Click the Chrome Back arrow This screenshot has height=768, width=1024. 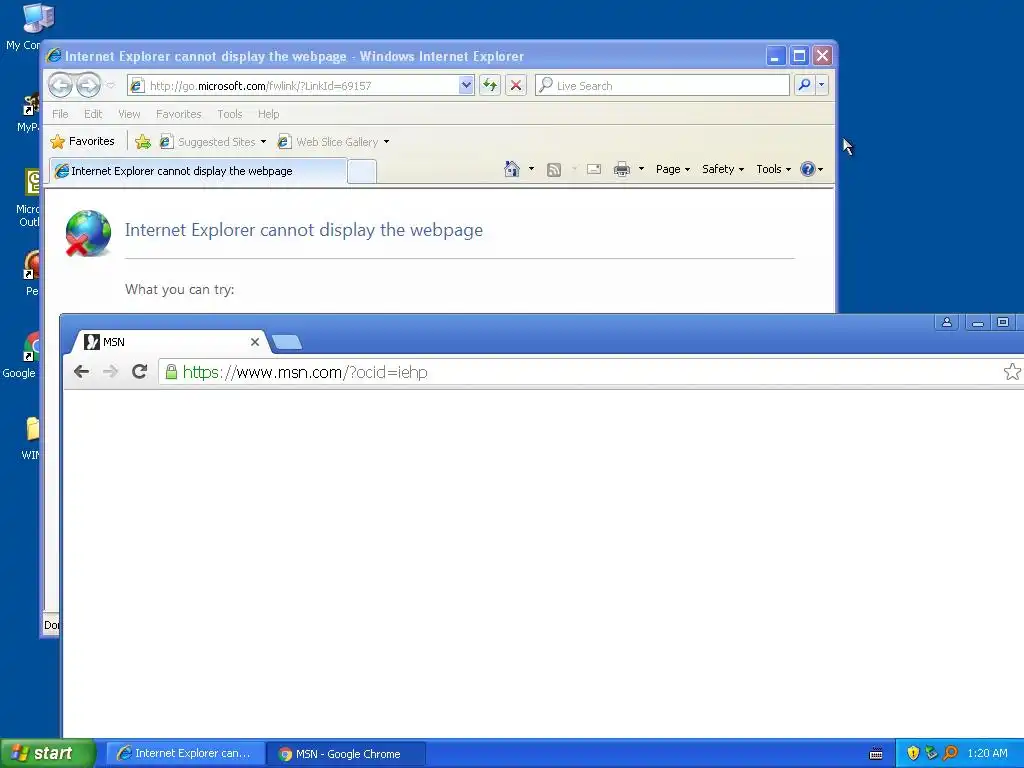coord(82,372)
